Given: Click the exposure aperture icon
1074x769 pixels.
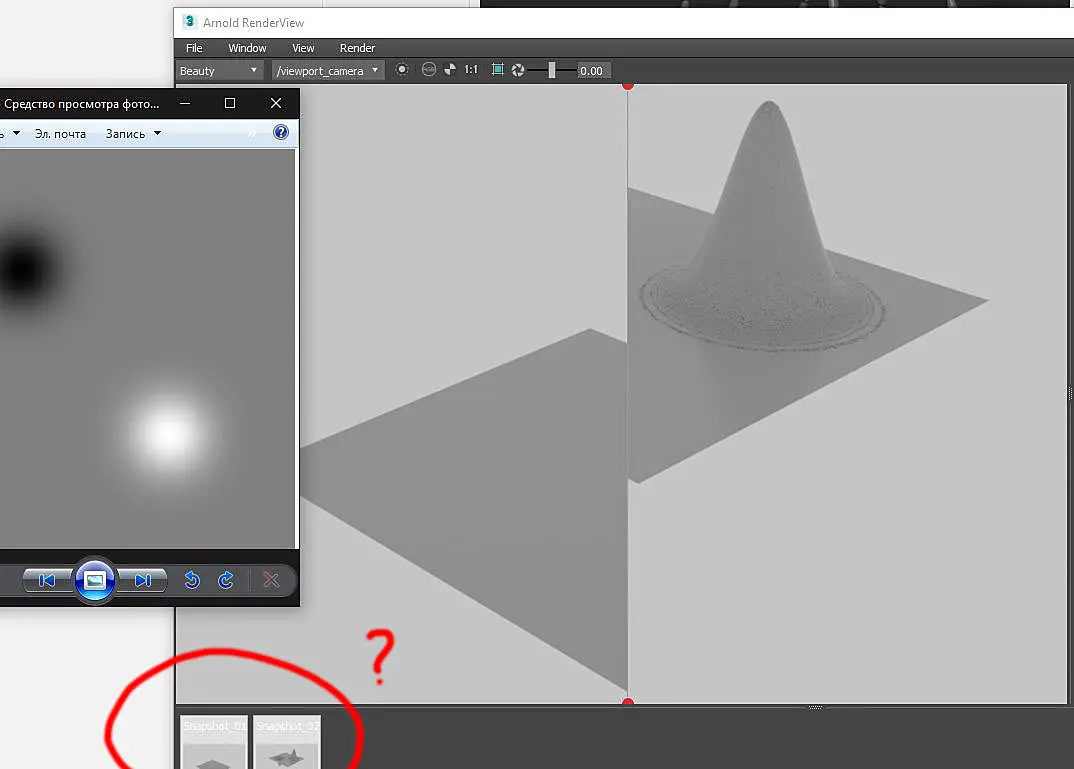Looking at the screenshot, I should pos(518,70).
